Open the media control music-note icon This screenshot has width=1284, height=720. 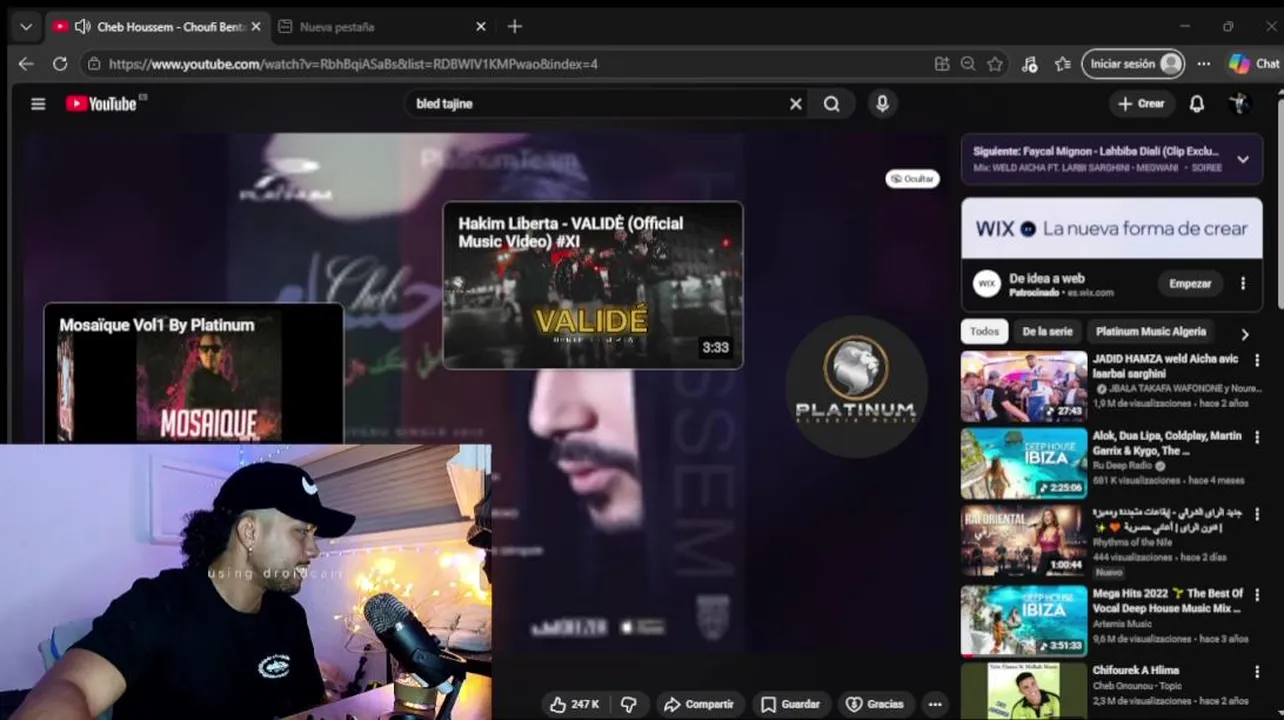[1029, 64]
